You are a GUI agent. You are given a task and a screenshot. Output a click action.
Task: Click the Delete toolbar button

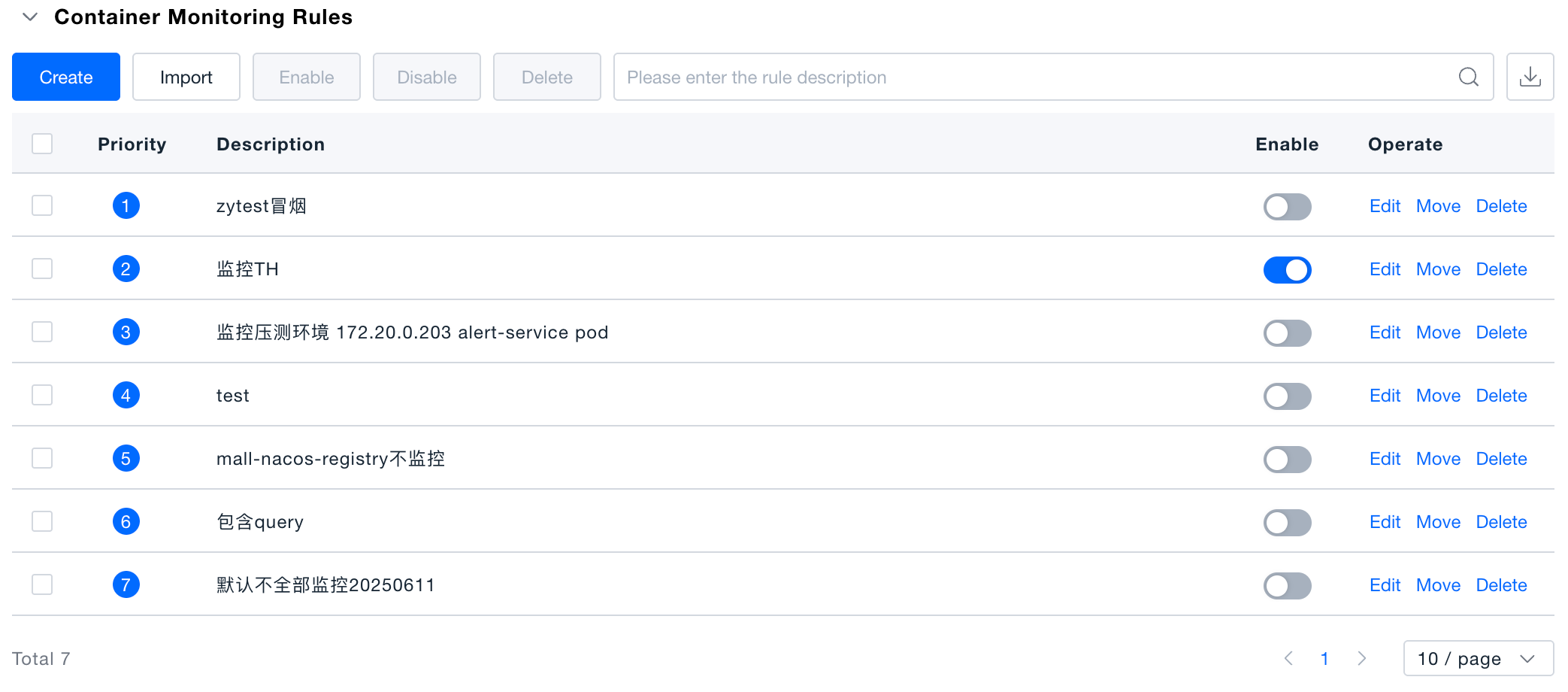click(x=547, y=77)
